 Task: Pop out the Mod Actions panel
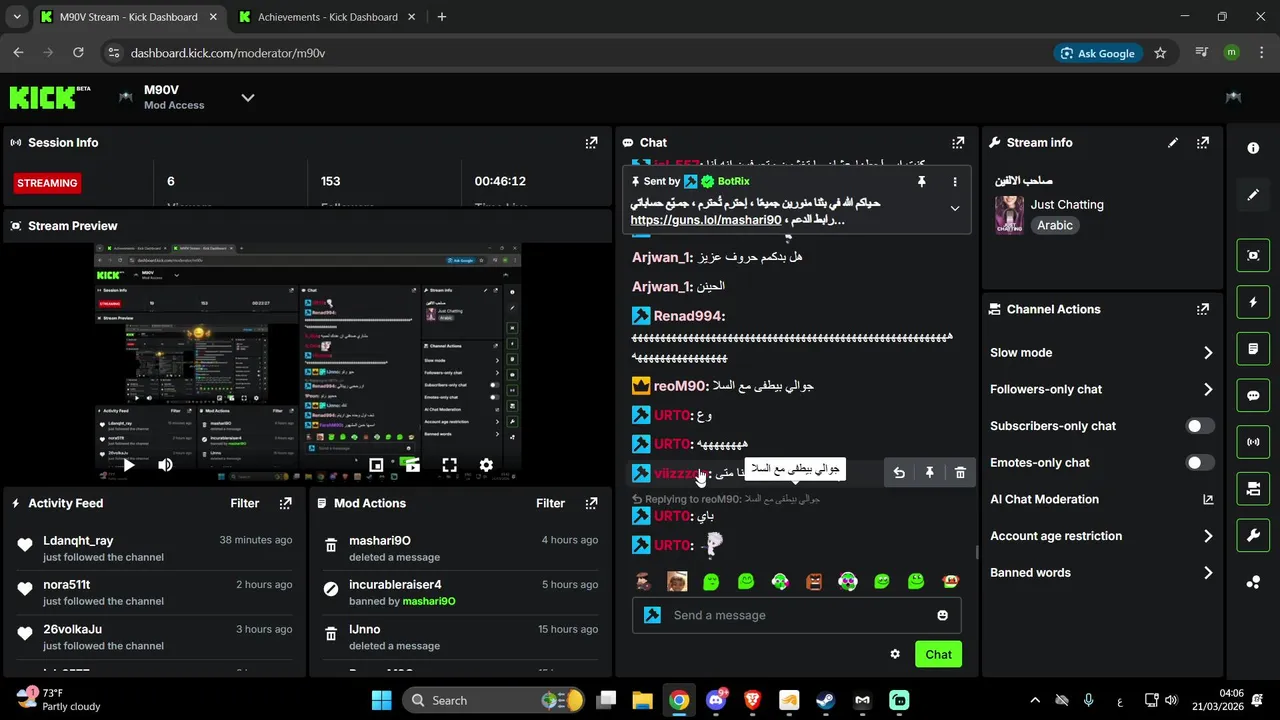coord(591,503)
